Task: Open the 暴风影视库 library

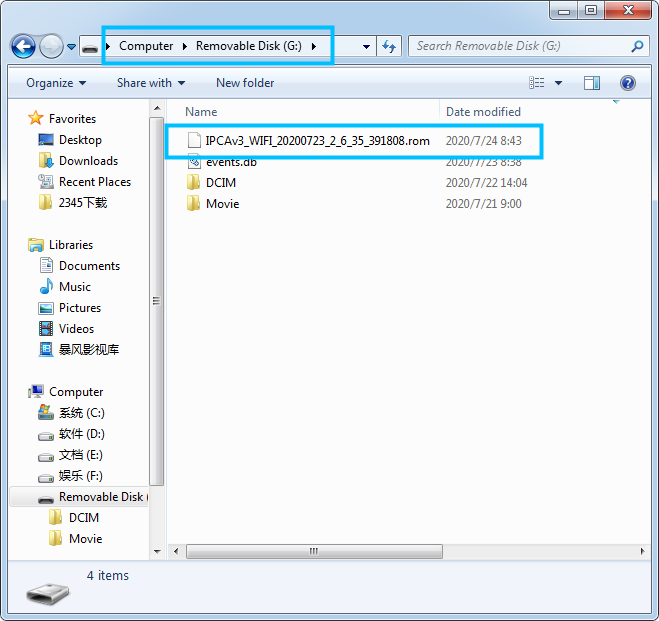Action: point(89,350)
